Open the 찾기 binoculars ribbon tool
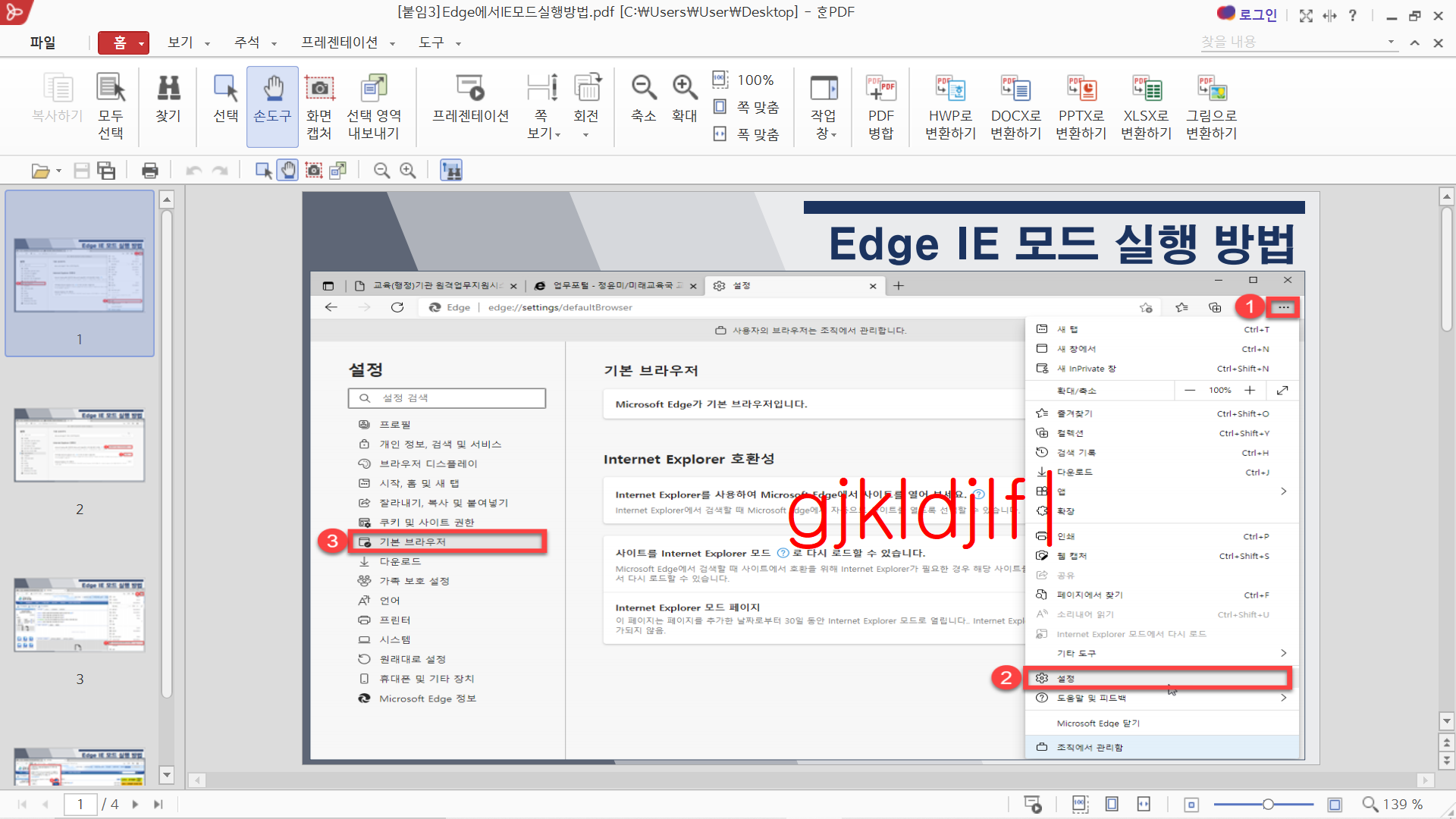This screenshot has width=1456, height=819. 168,99
